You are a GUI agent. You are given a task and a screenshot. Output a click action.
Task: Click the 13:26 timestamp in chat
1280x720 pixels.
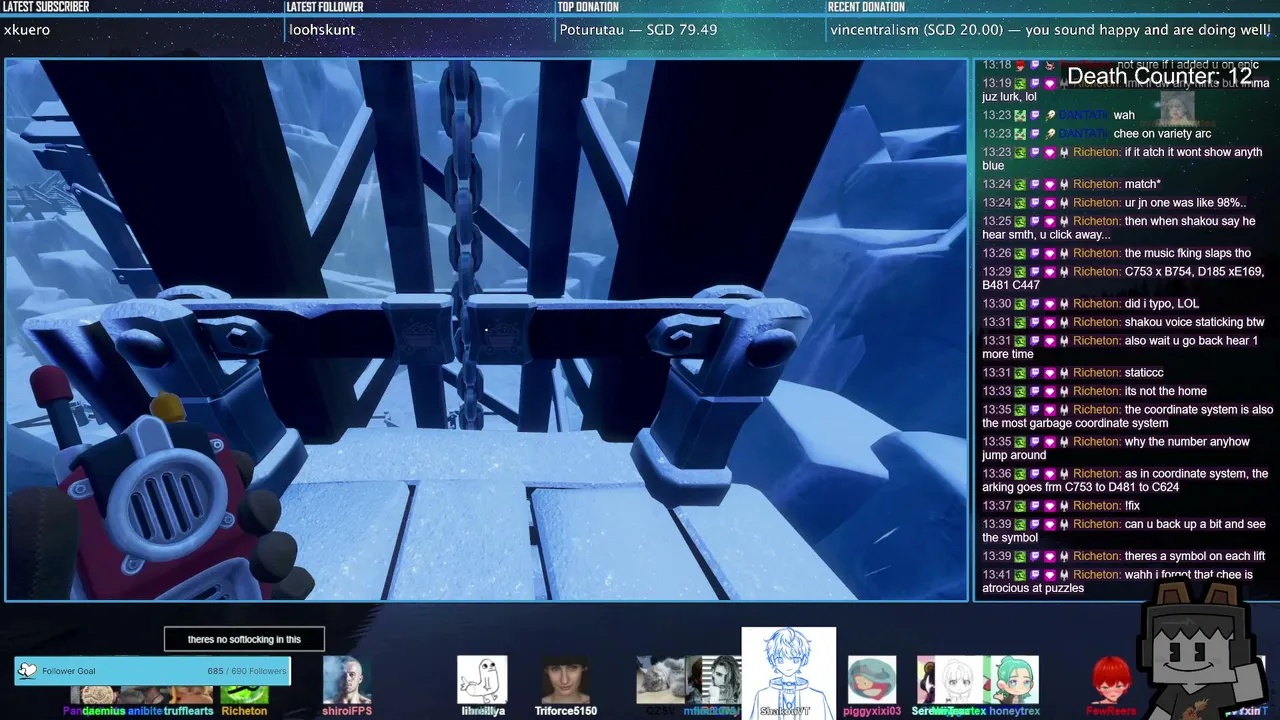(996, 254)
